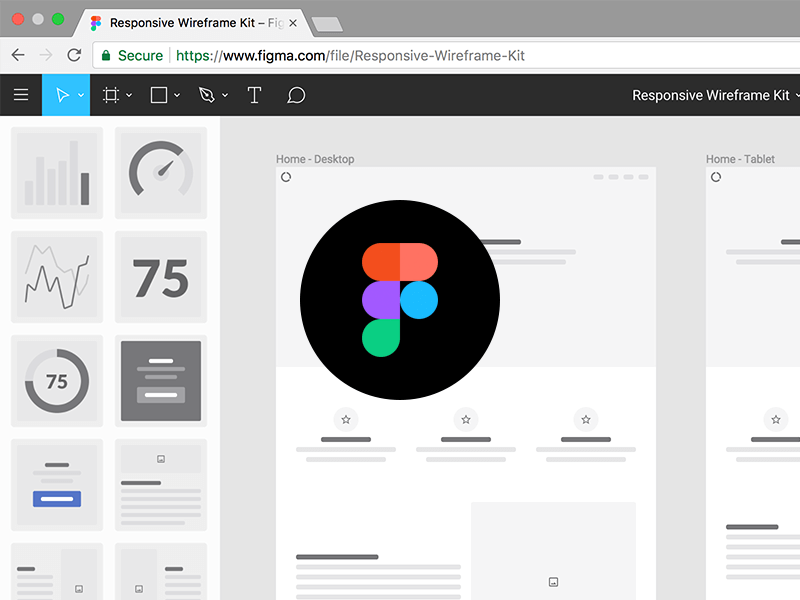Screen dimensions: 800x600
Task: Open a new browser tab
Action: click(327, 24)
